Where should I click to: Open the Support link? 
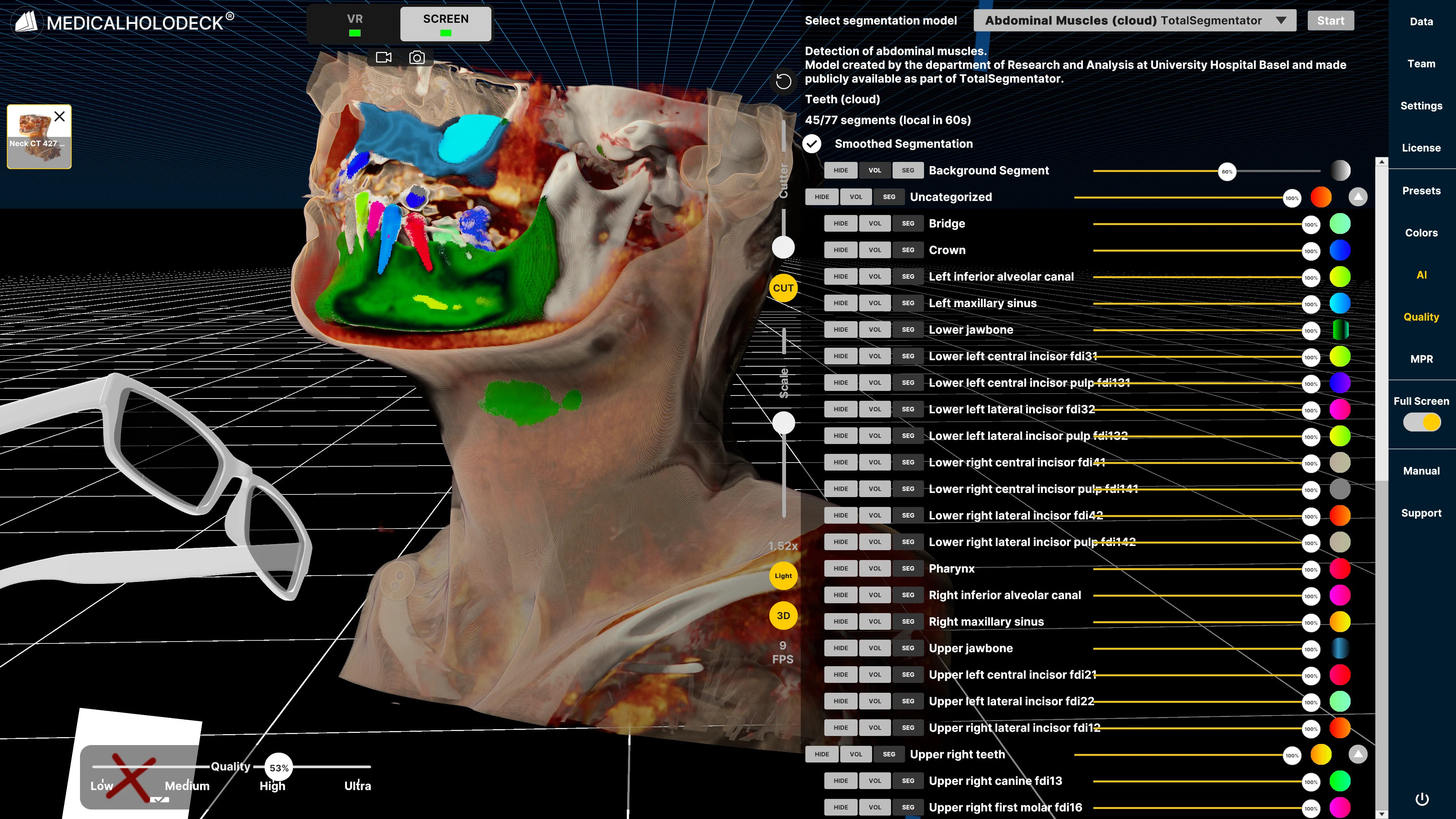[1421, 513]
